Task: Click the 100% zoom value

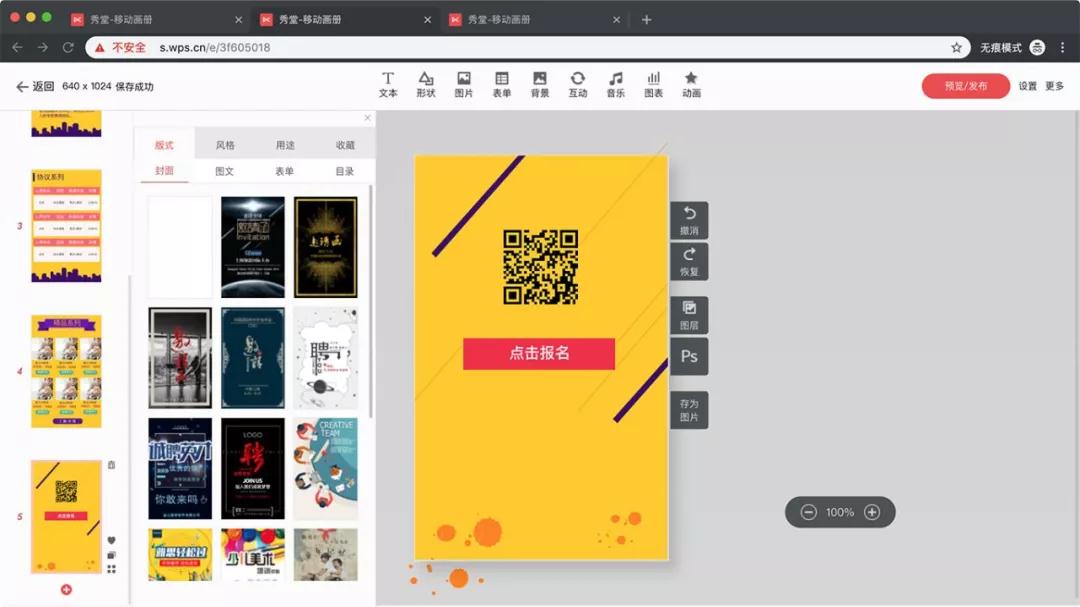Action: [x=840, y=512]
